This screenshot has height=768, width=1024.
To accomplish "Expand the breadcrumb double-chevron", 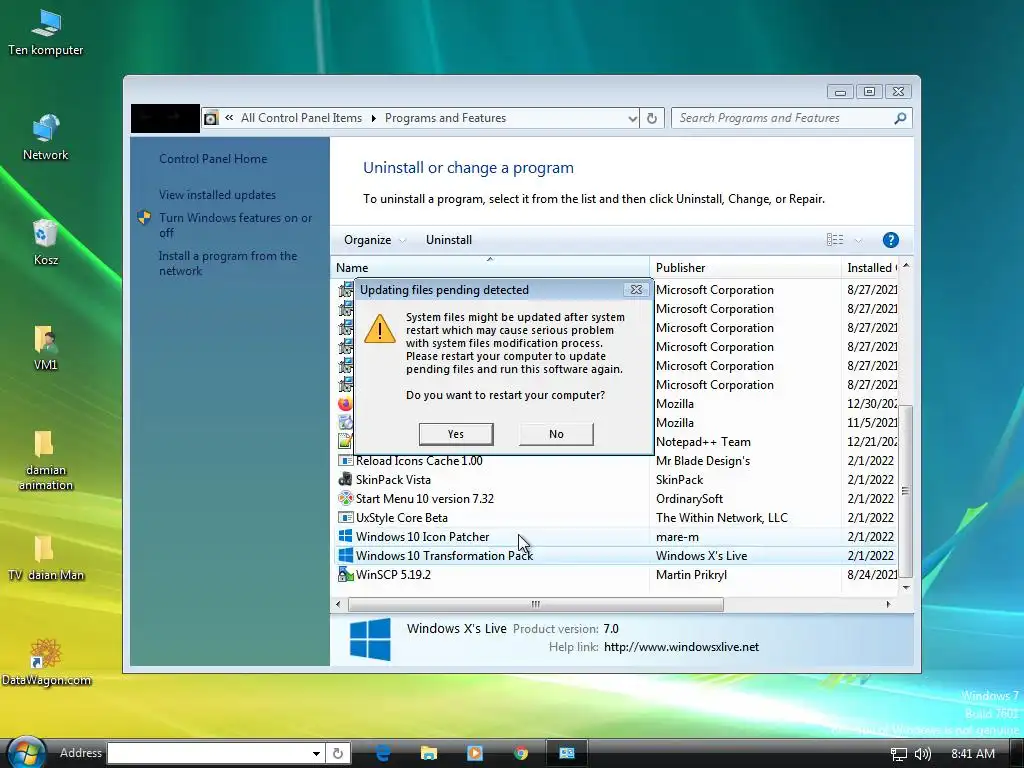I will [x=229, y=118].
